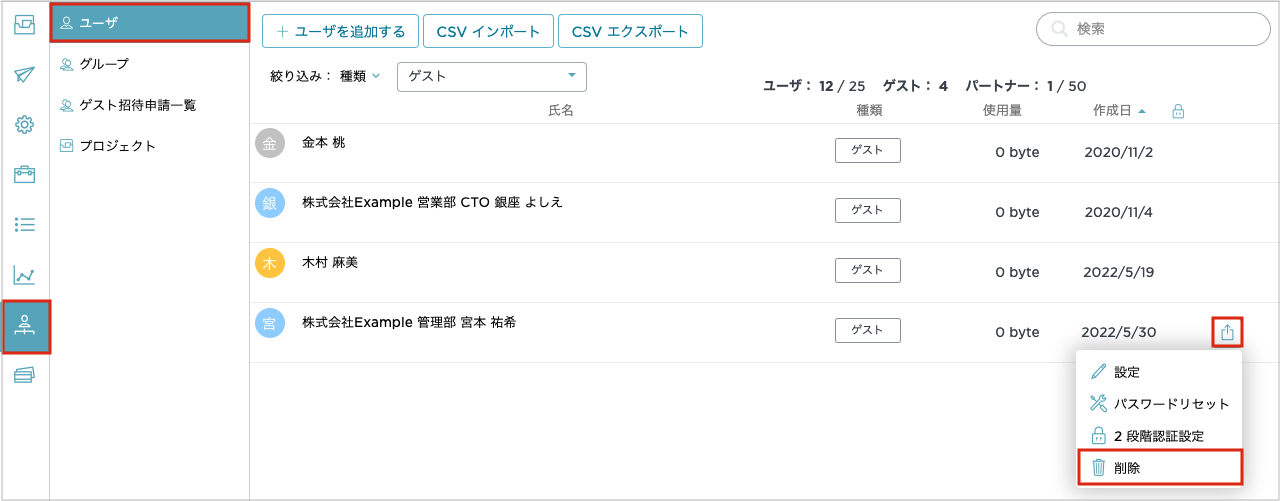This screenshot has height=501, width=1280.
Task: Click the ユーザを追加する button
Action: (x=340, y=31)
